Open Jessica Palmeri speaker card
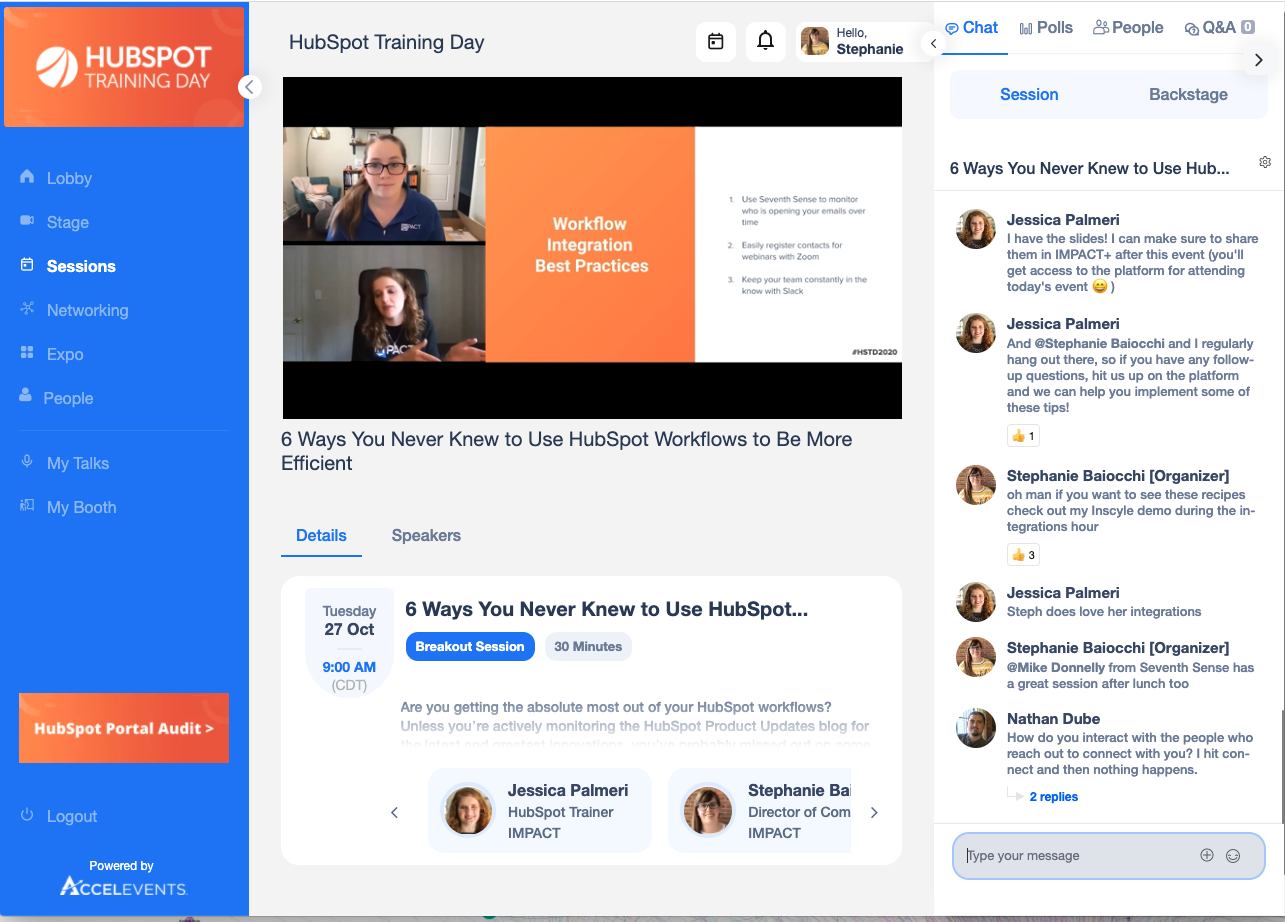 540,811
